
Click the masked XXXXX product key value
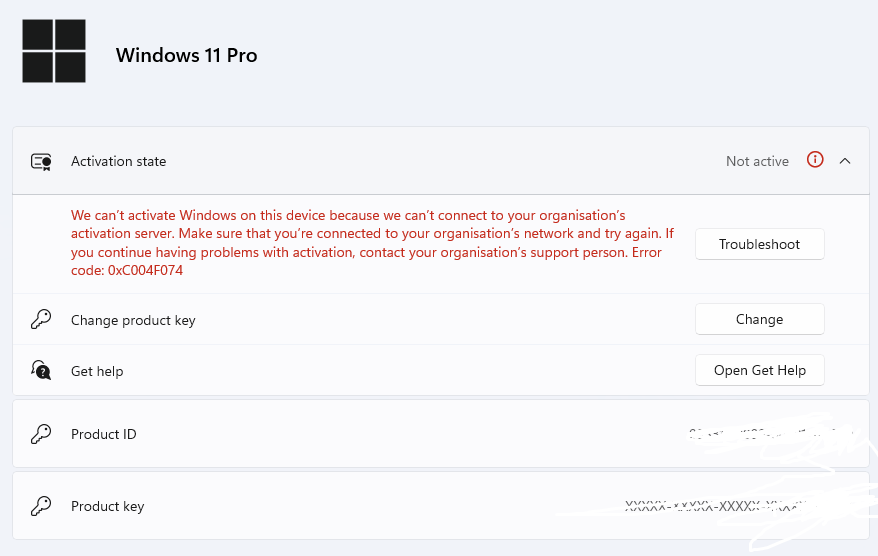point(718,506)
